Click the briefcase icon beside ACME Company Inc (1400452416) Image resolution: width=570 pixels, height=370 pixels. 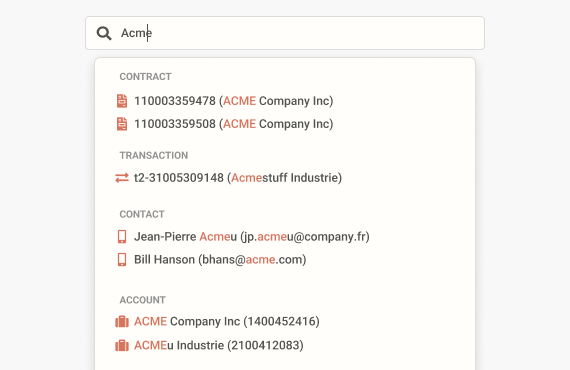point(122,322)
